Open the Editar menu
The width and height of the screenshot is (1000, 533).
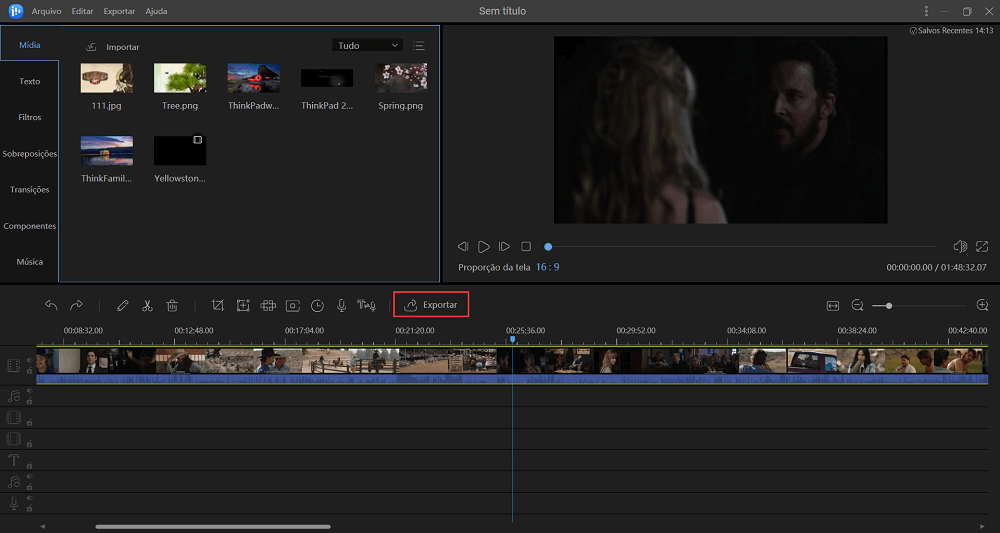click(x=82, y=11)
